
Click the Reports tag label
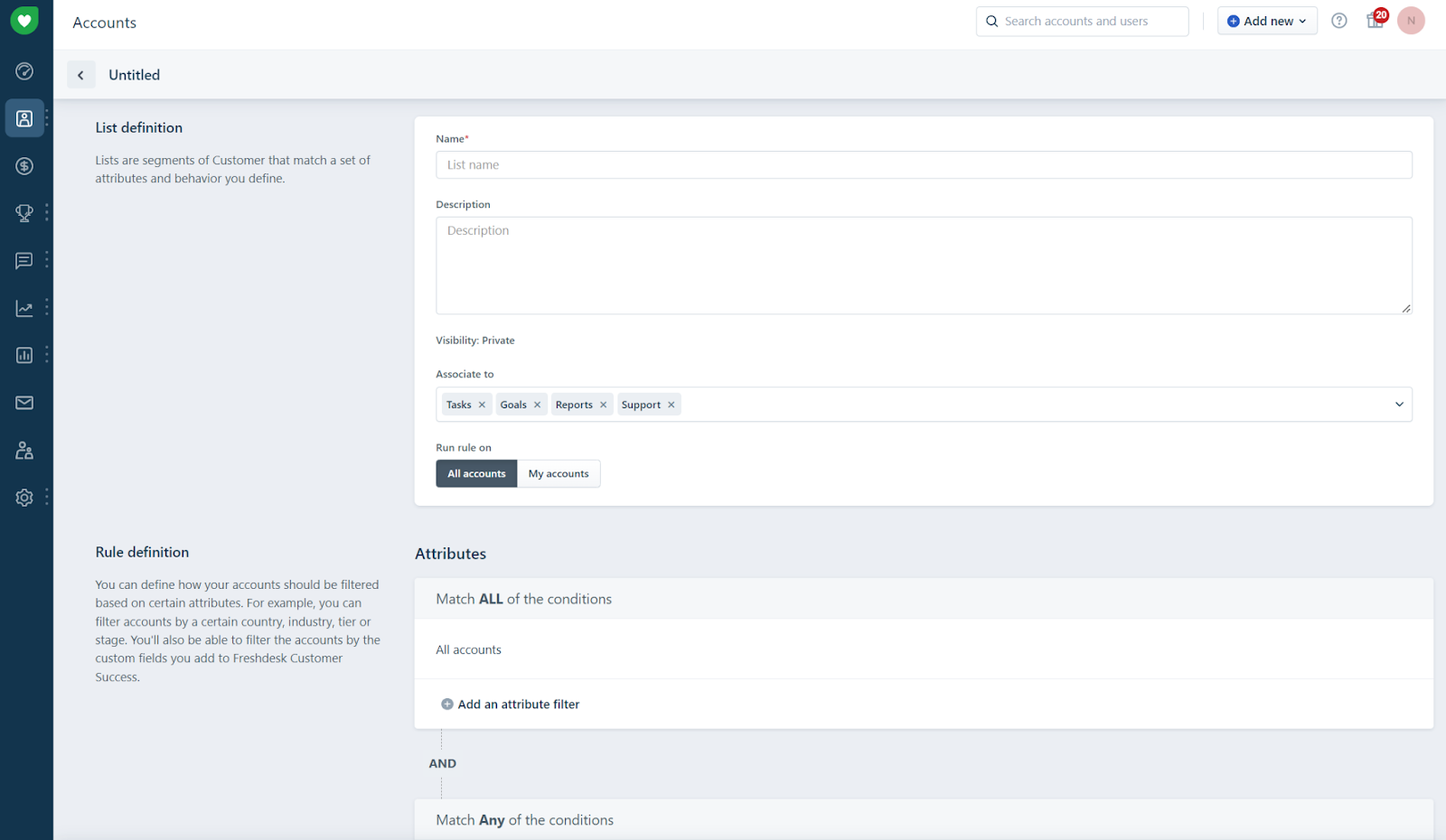click(574, 405)
